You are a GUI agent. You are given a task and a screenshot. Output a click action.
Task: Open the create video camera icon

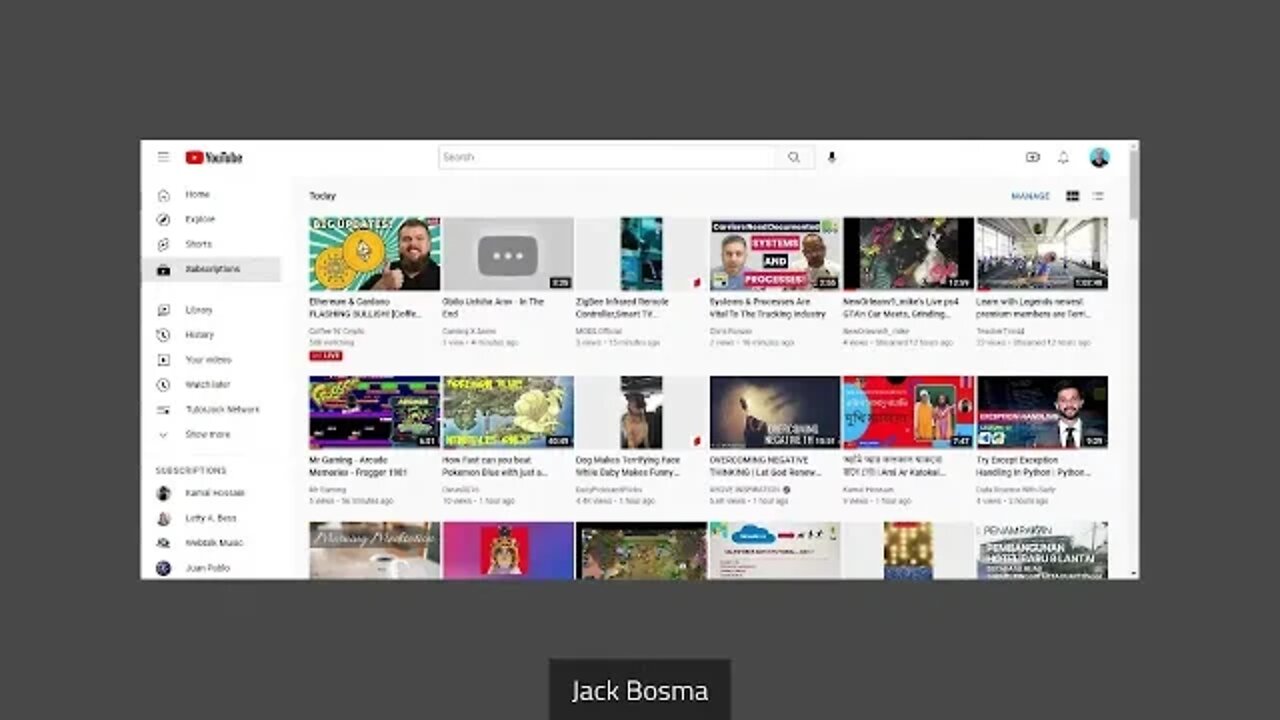coord(1033,157)
